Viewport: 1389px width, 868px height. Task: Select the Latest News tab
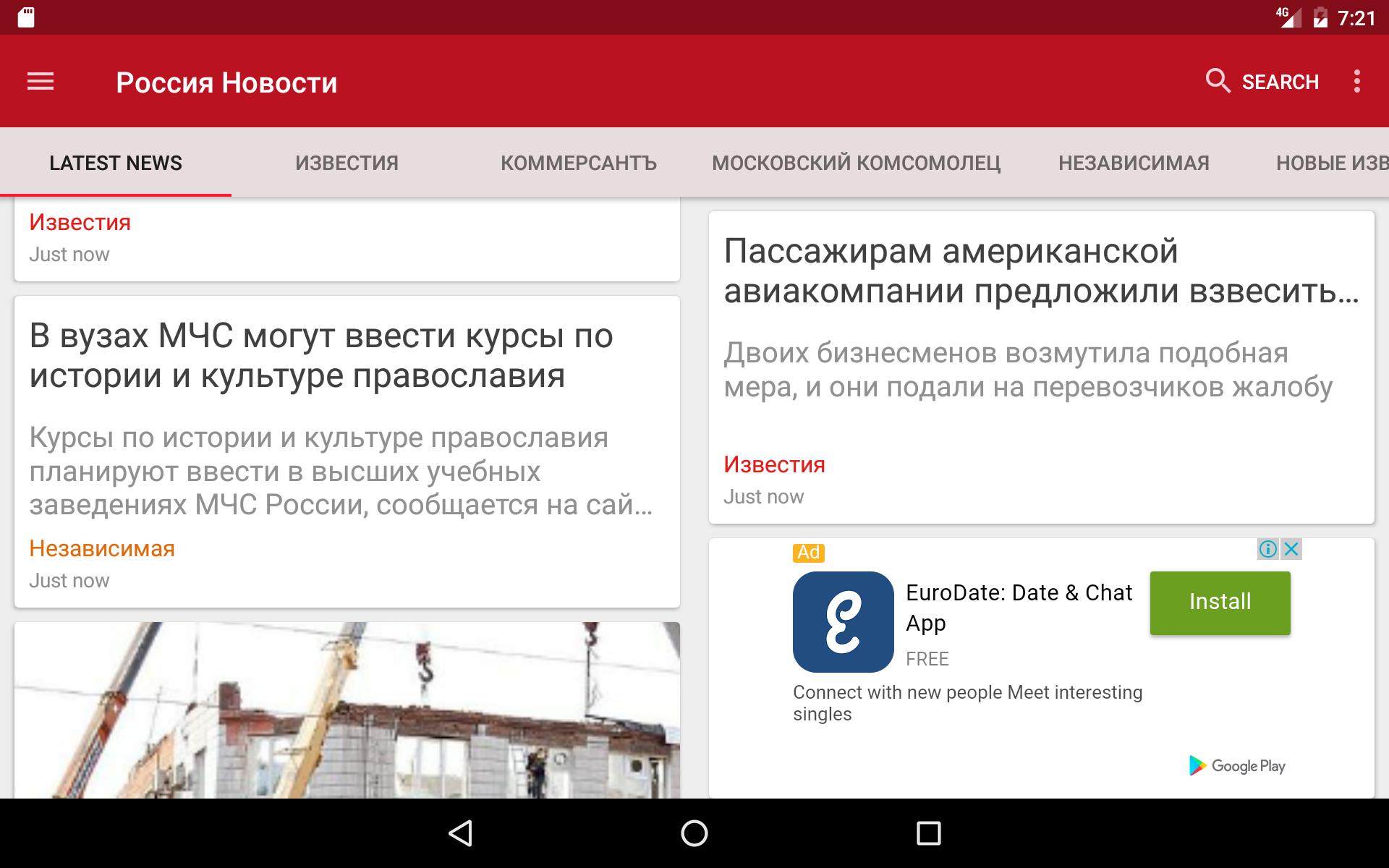pyautogui.click(x=116, y=163)
